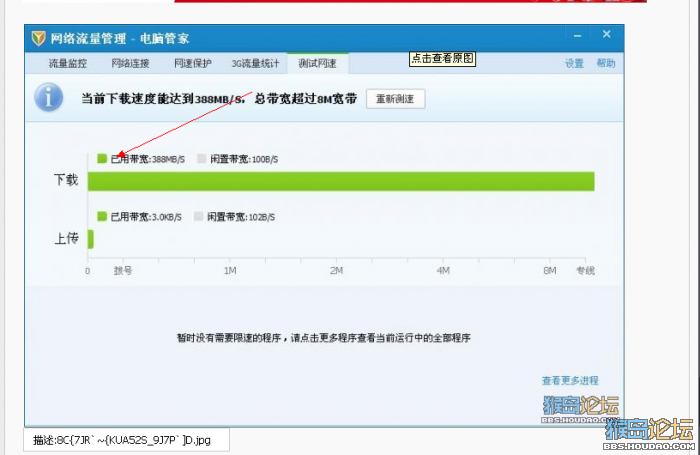Click the green swatch beside 已用带宽:388MB/S
700x455 pixels.
102,158
